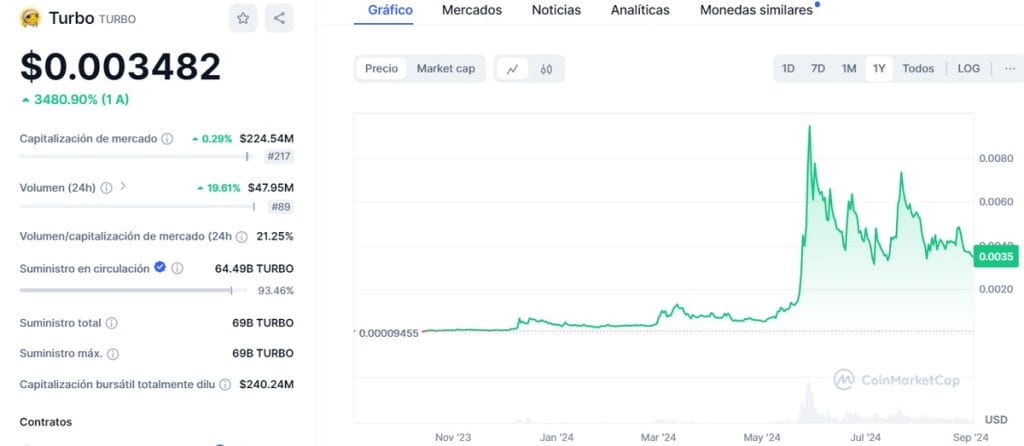Open info icon next to Volumen (24h)

(106, 188)
